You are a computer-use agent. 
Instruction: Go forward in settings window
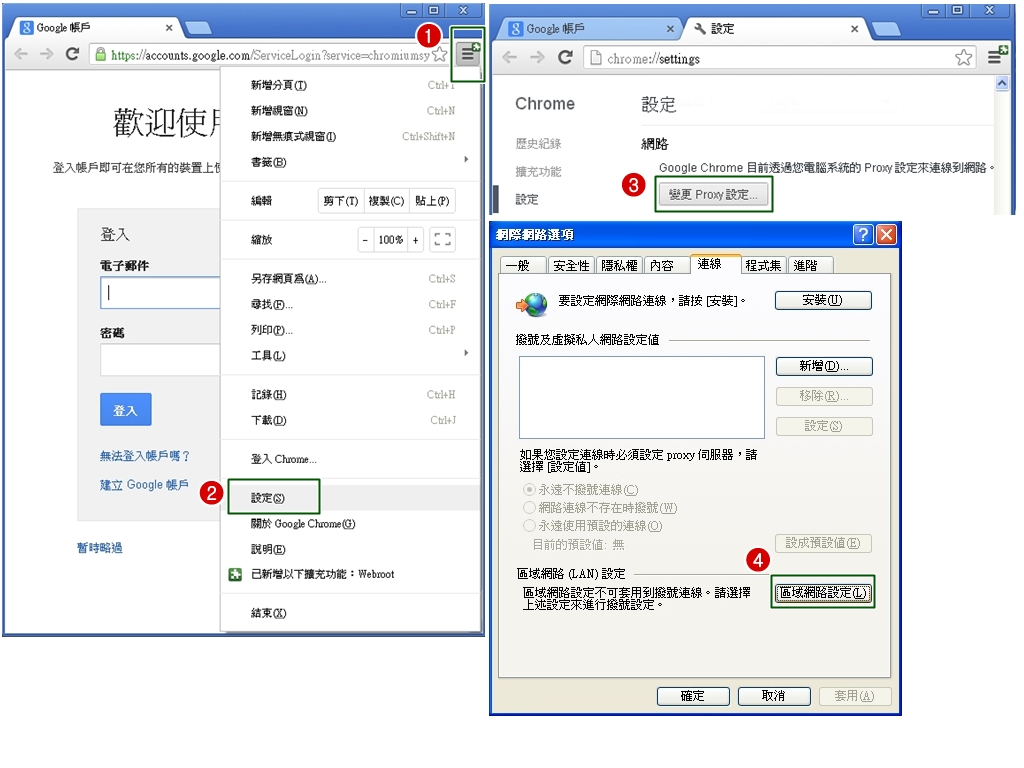point(537,57)
